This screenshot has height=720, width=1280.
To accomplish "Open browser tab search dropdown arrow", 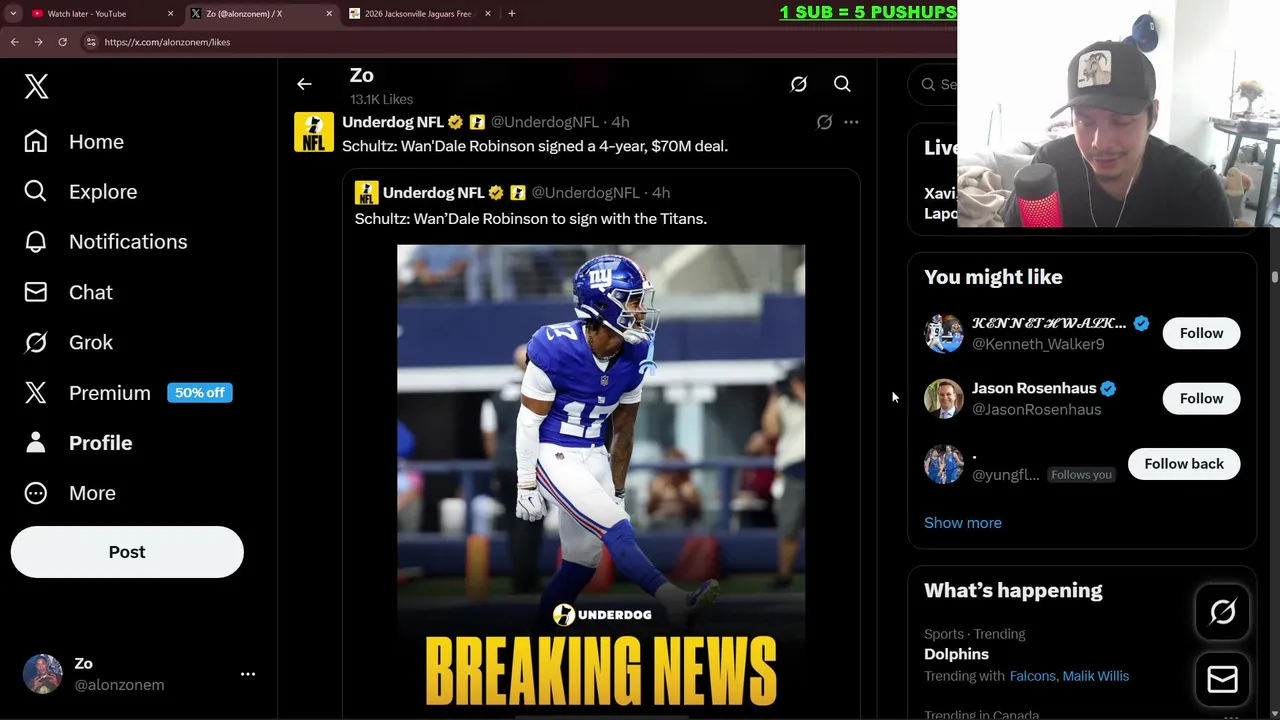I will pyautogui.click(x=13, y=14).
